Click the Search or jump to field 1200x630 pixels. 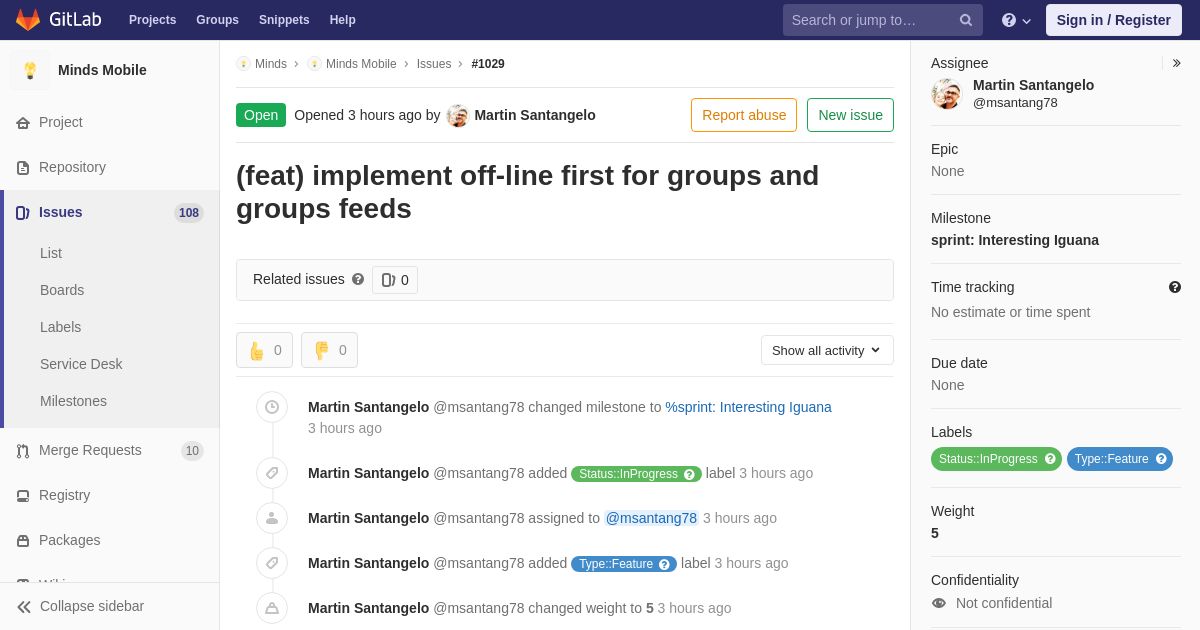point(870,20)
